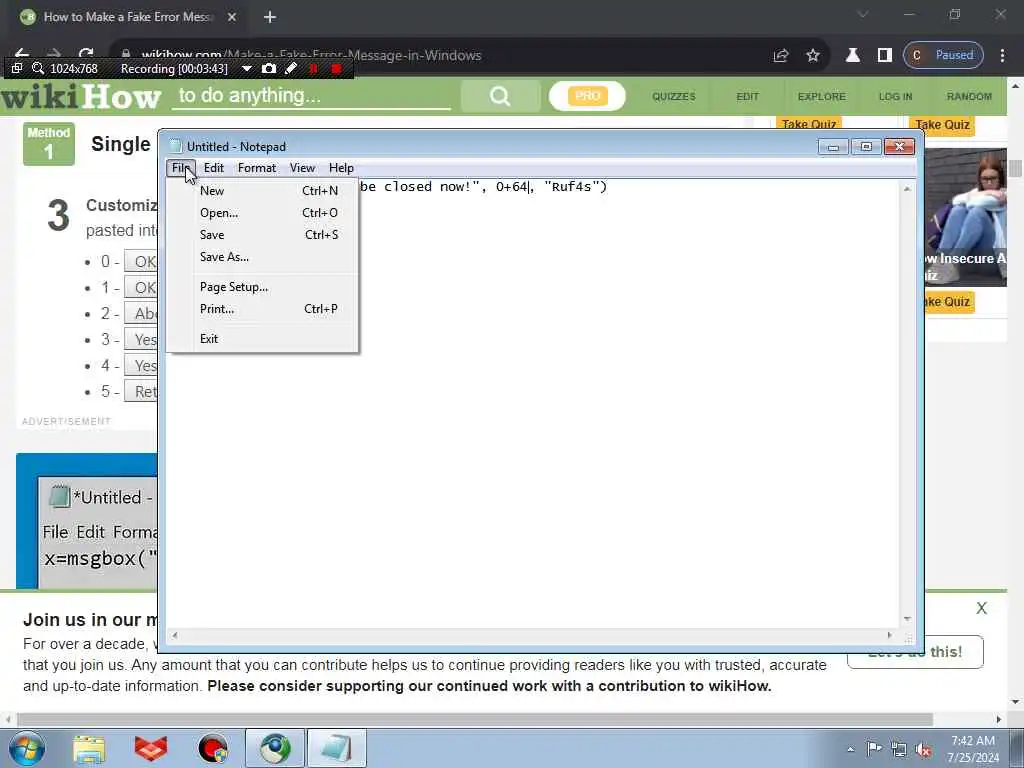Viewport: 1024px width, 768px height.
Task: Click the Chrome share page icon
Action: (780, 56)
